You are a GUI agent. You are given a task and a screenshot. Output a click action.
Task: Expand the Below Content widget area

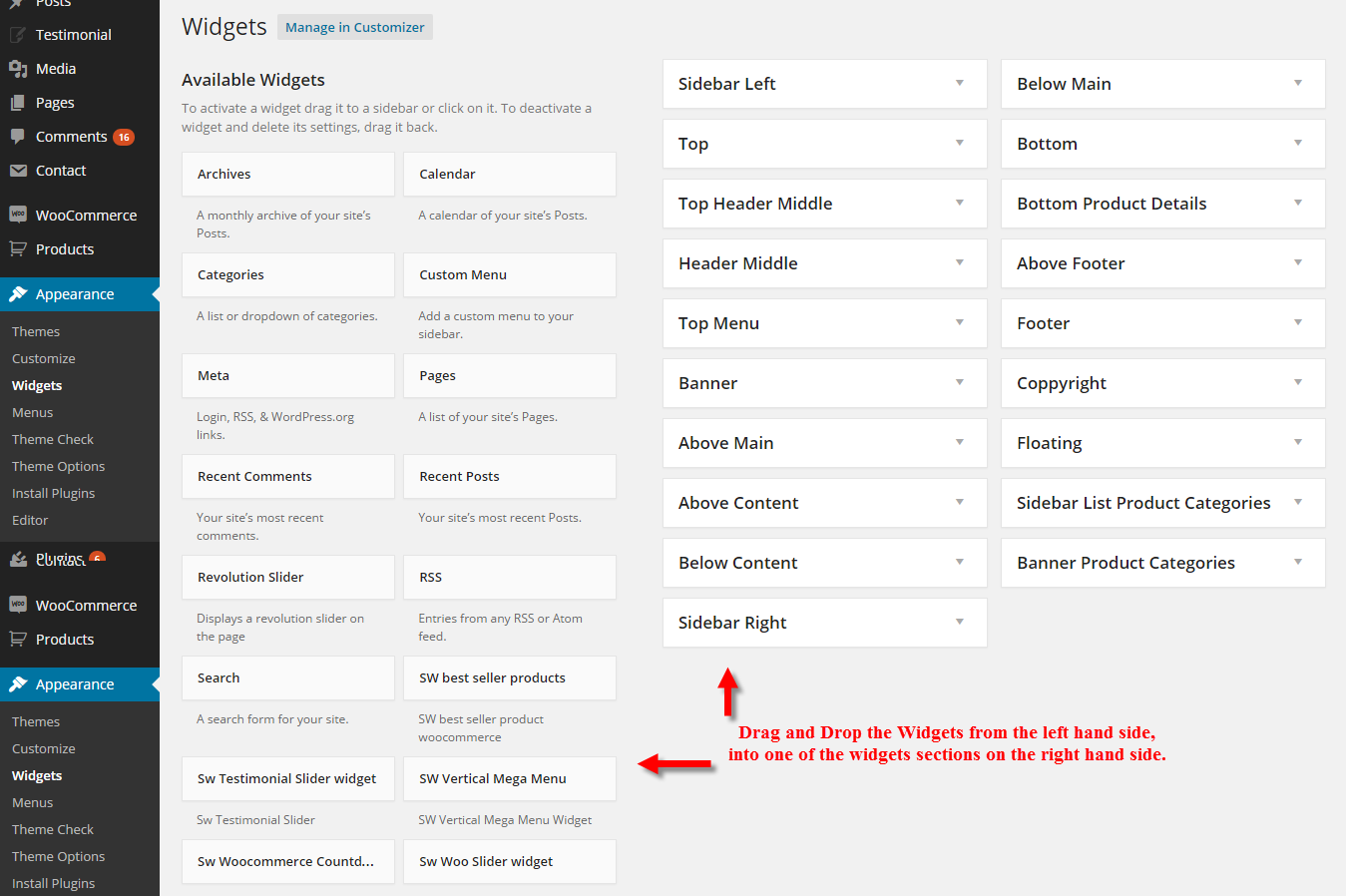[x=825, y=563]
